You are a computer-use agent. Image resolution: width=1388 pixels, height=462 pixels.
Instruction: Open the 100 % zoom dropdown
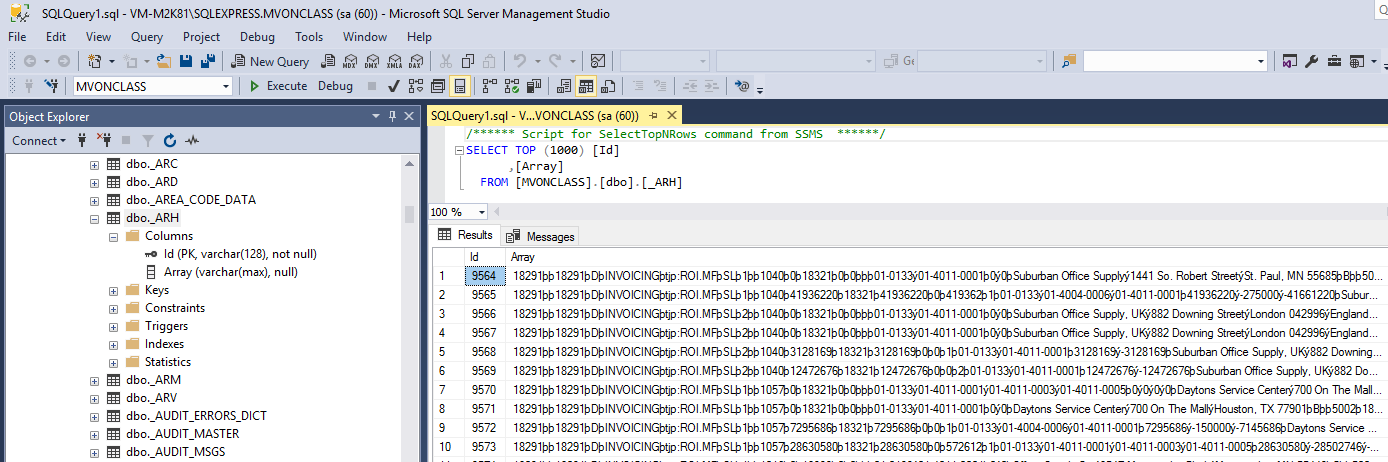(x=482, y=212)
